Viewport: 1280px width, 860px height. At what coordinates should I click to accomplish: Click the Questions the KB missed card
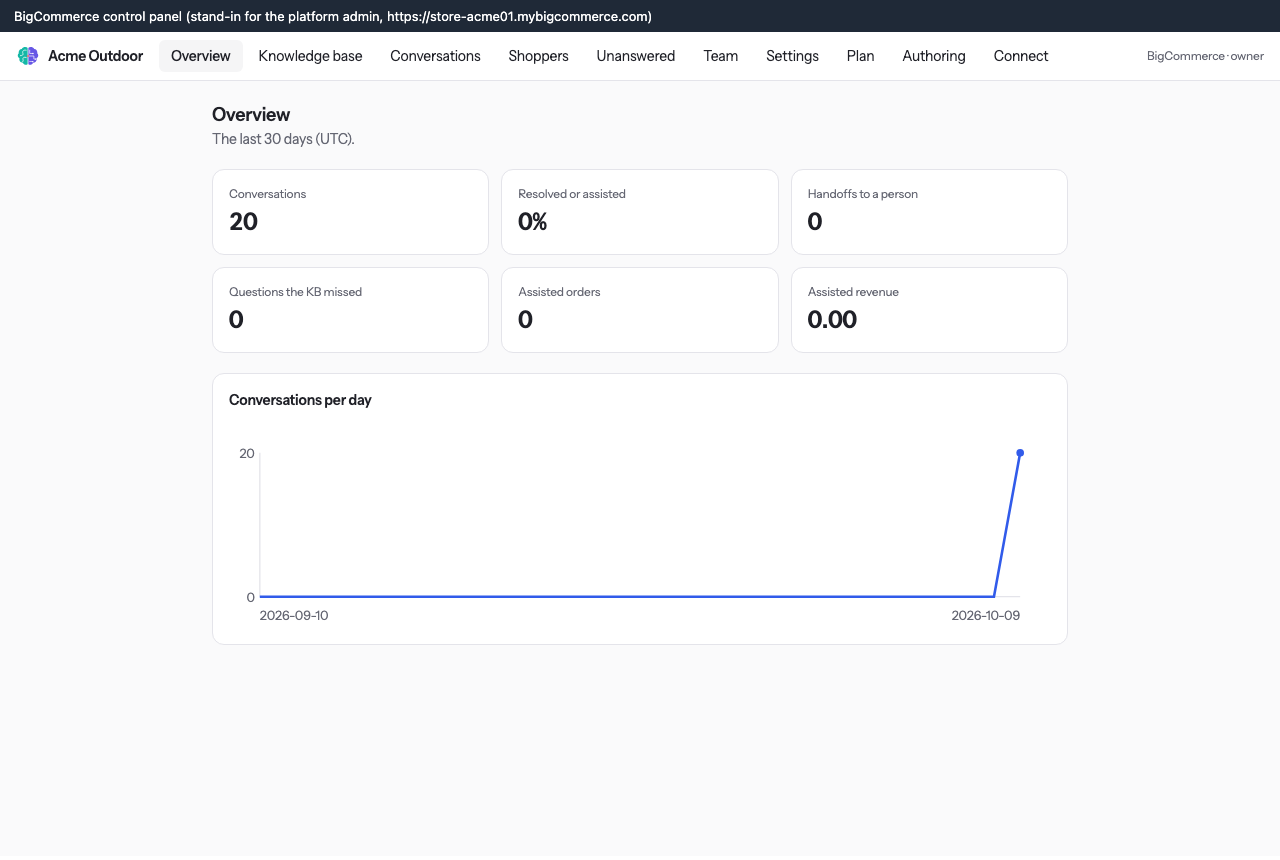350,310
